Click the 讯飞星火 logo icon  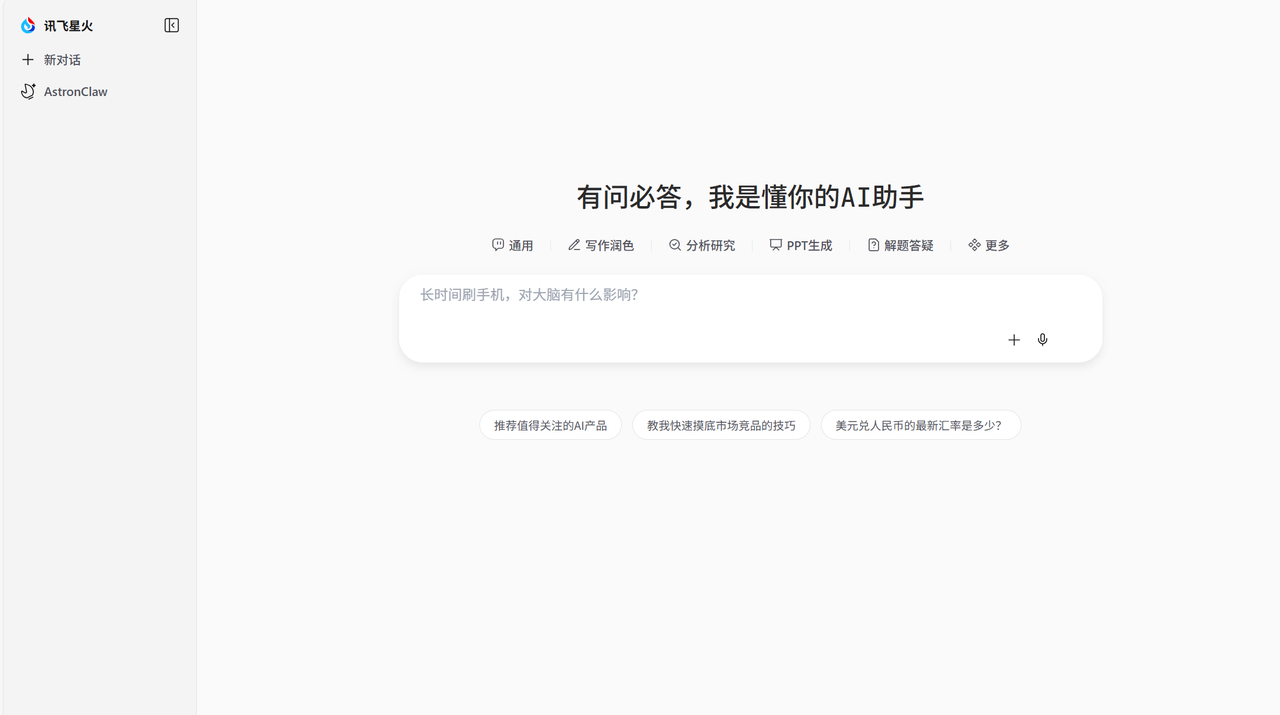point(28,26)
